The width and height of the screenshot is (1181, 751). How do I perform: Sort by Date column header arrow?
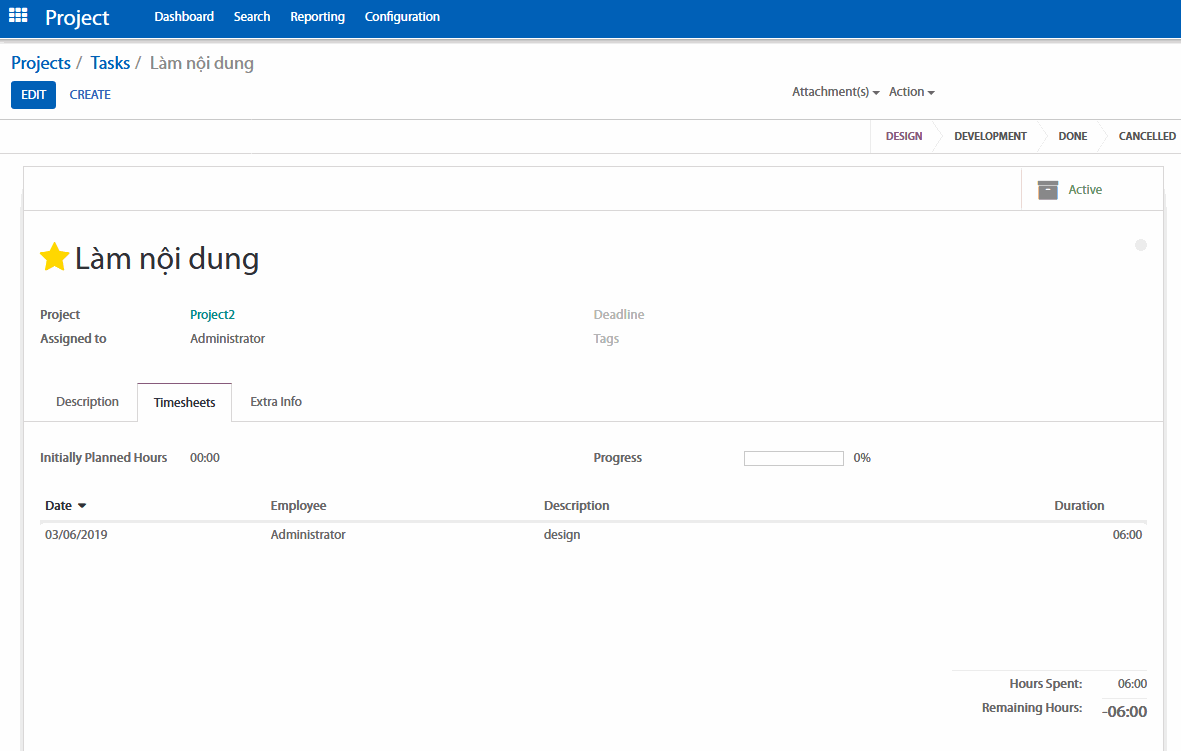(82, 506)
